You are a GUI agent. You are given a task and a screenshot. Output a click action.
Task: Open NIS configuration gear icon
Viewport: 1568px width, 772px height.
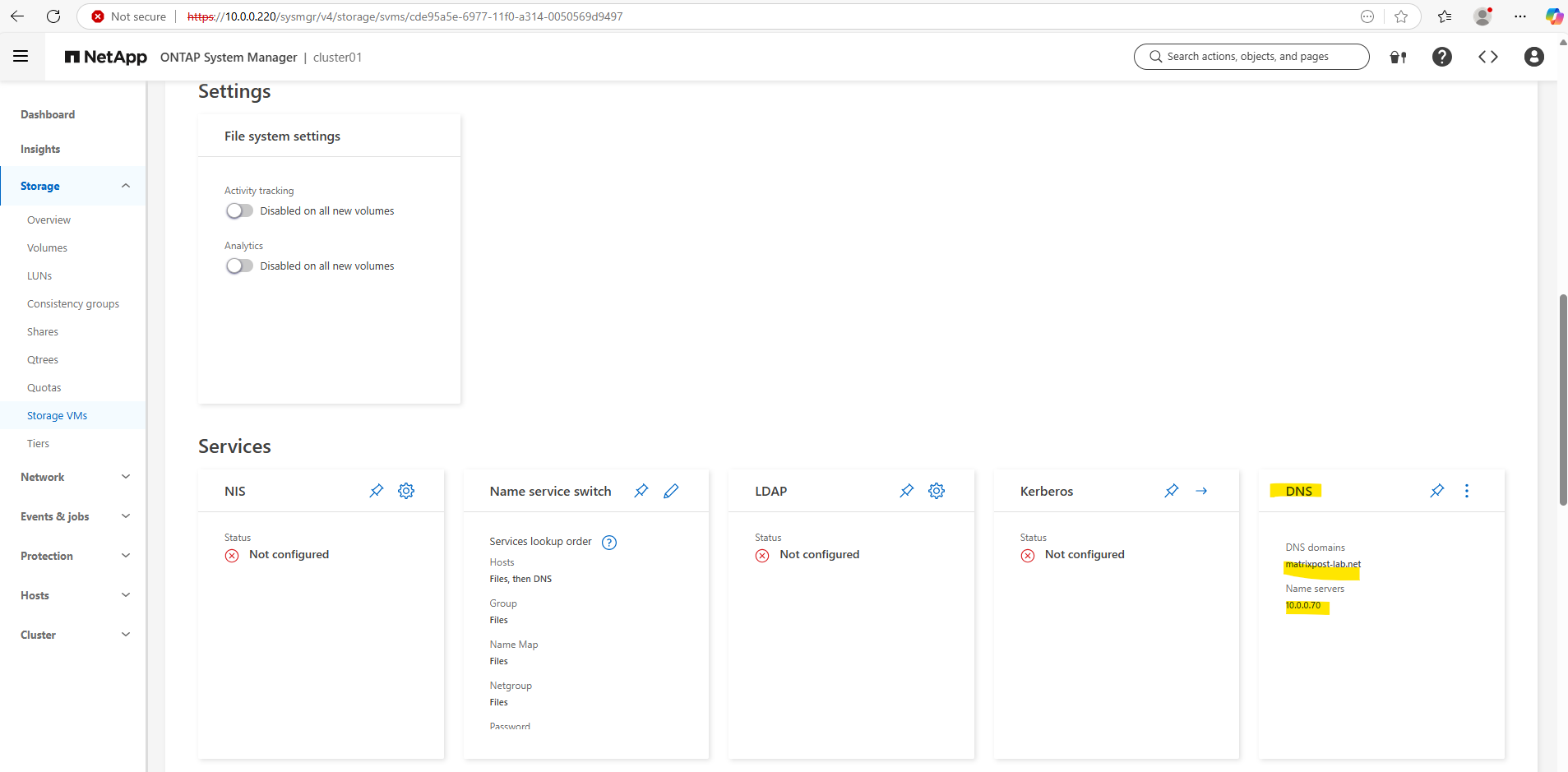coord(406,491)
